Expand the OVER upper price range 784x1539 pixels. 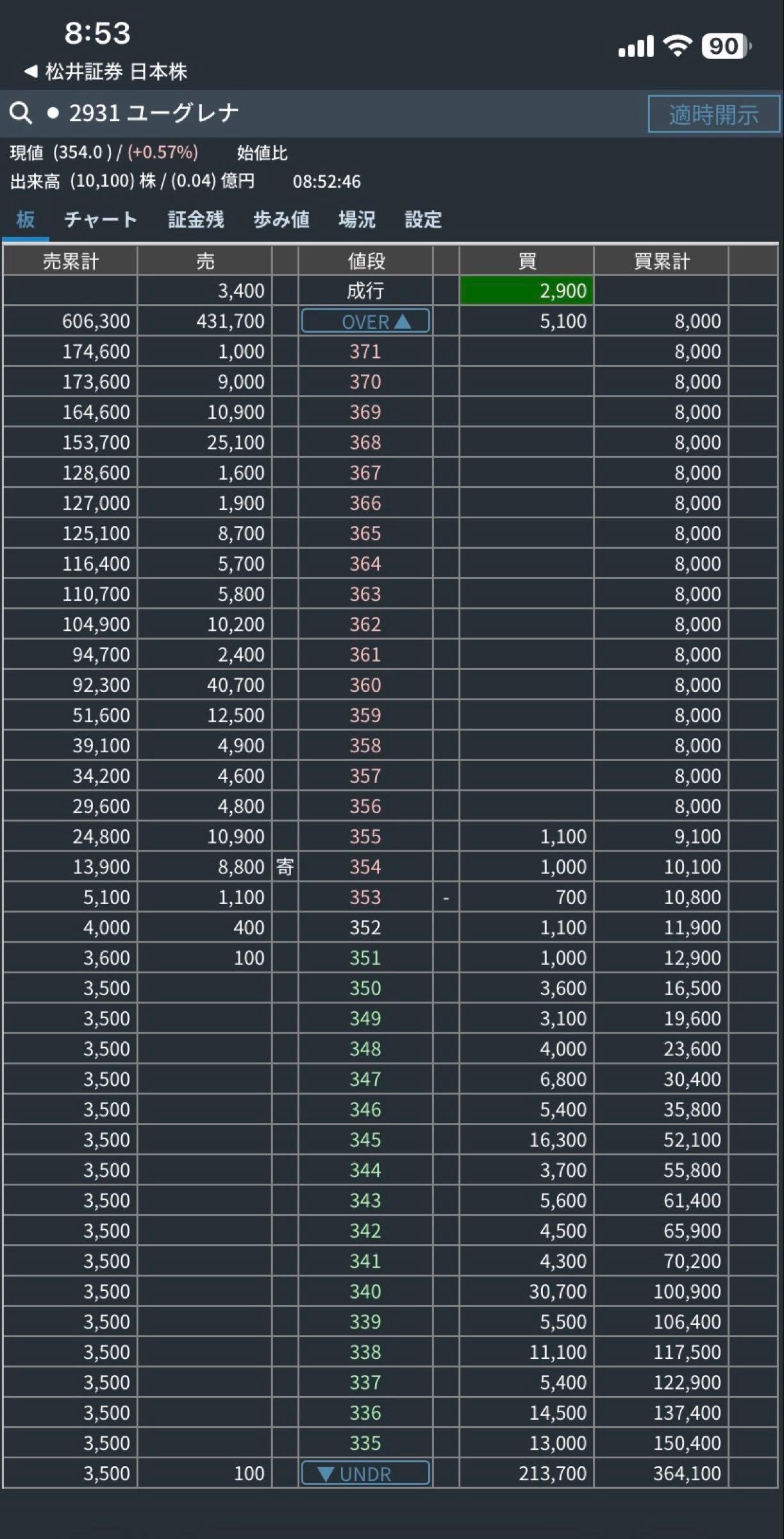tap(365, 321)
